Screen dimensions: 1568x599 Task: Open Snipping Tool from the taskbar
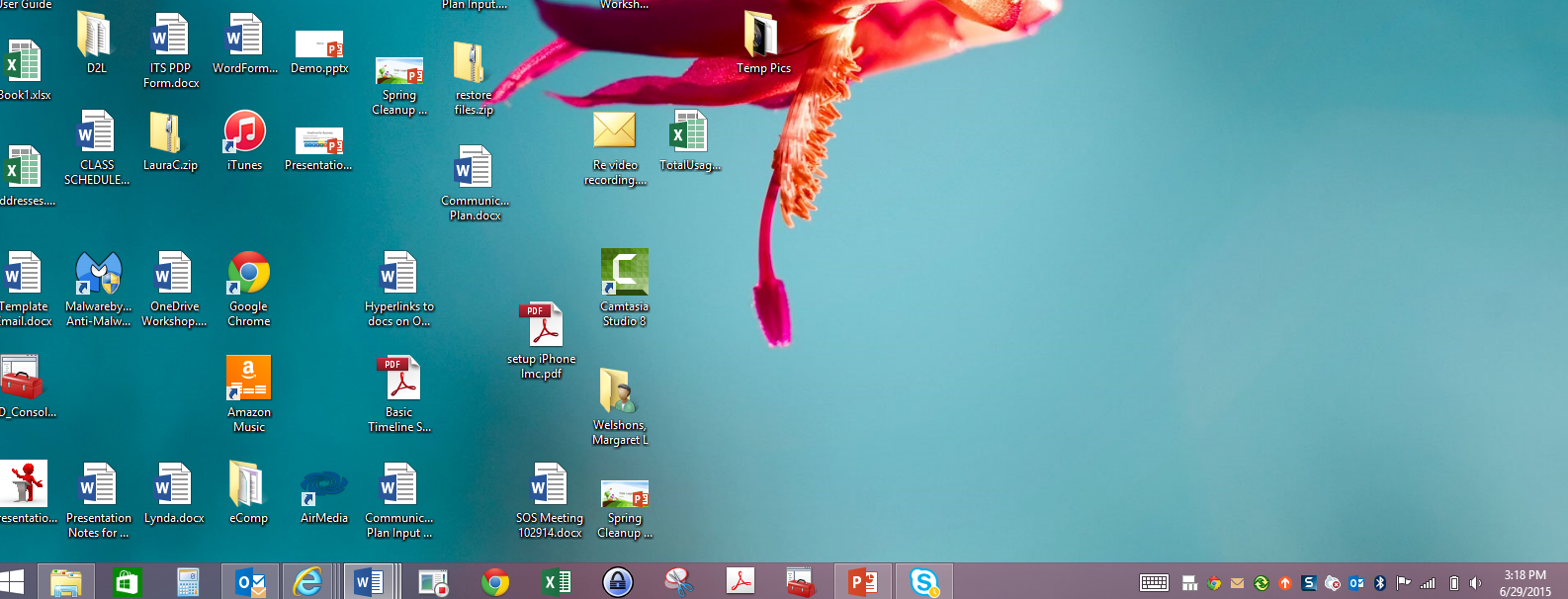pyautogui.click(x=678, y=582)
